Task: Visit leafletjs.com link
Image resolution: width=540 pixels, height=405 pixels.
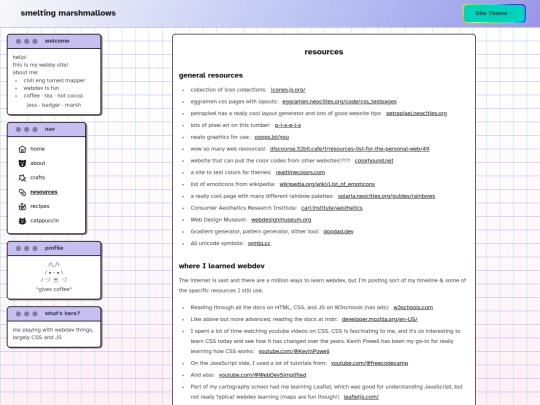Action: (361, 397)
